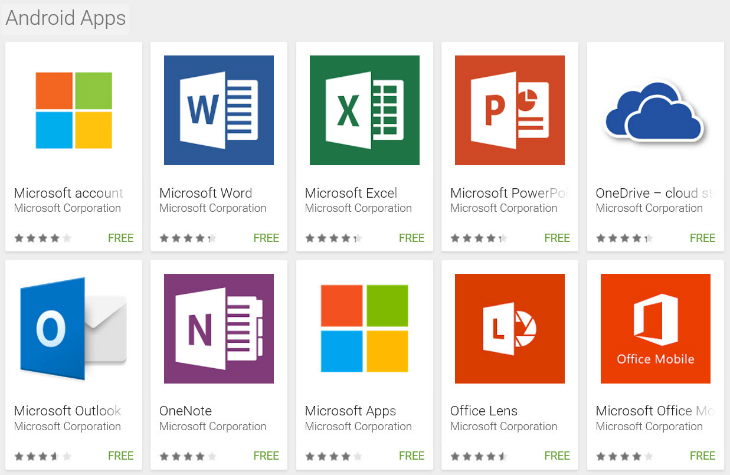Open the Microsoft Outlook app icon

[x=74, y=328]
